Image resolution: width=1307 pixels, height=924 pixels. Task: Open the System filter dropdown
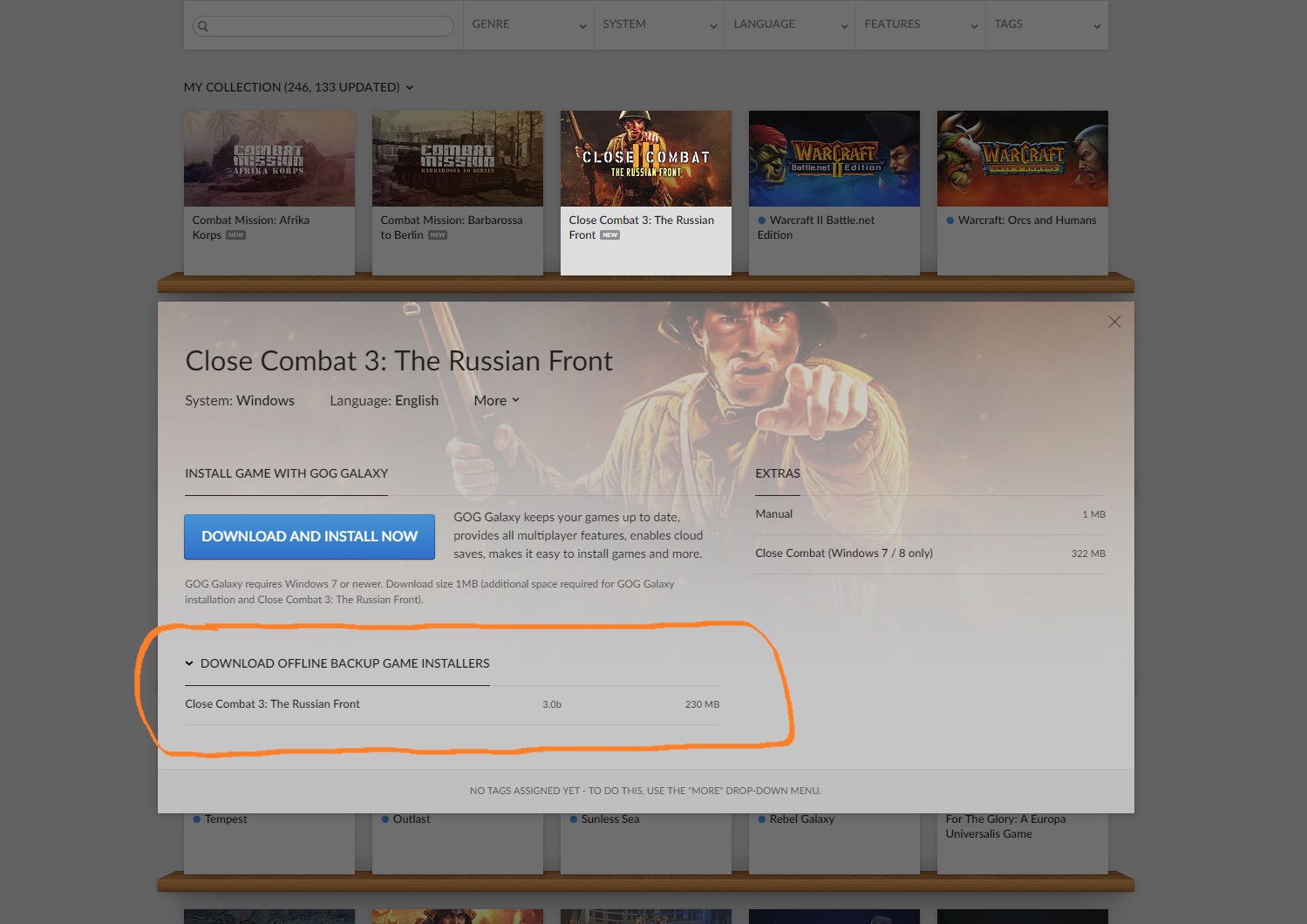[659, 24]
